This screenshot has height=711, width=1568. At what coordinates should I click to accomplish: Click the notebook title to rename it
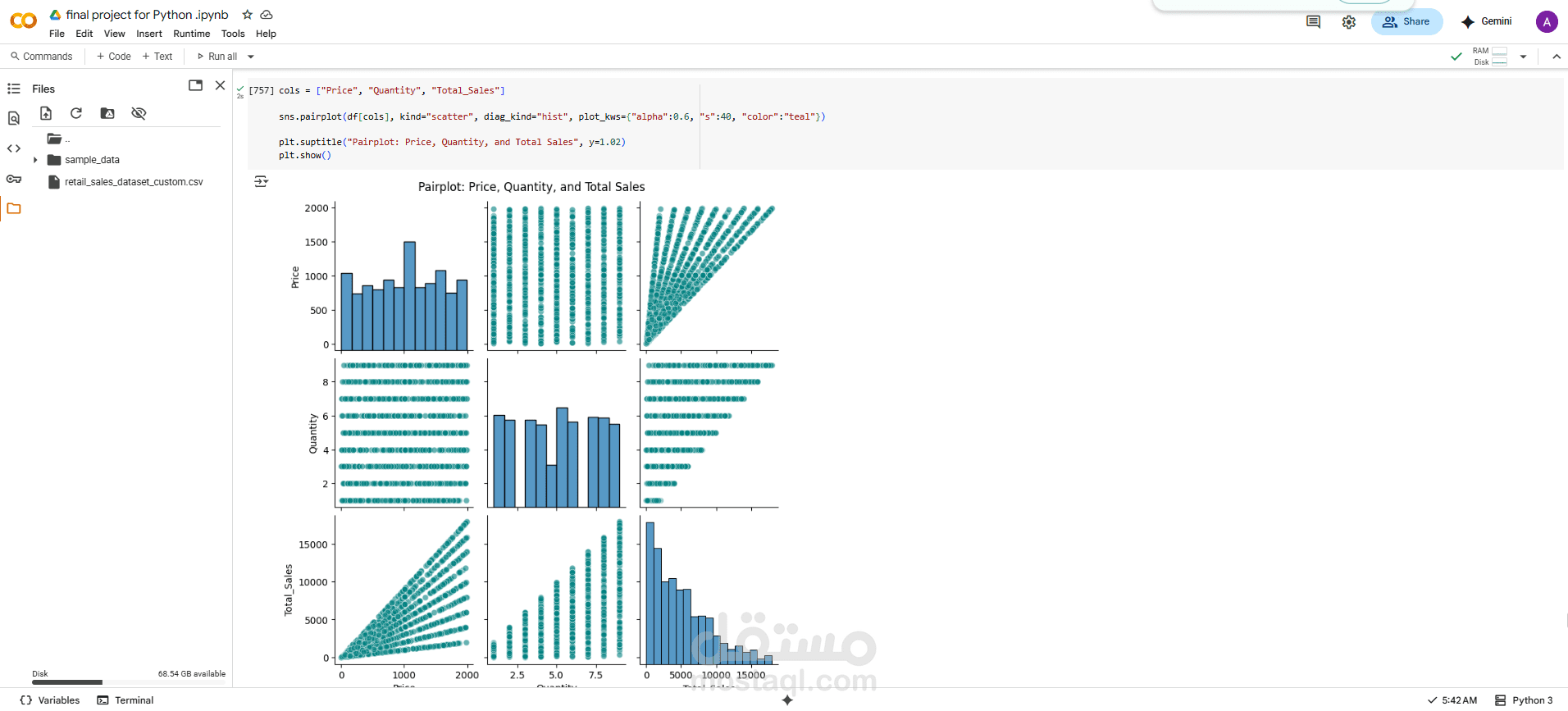coord(147,15)
